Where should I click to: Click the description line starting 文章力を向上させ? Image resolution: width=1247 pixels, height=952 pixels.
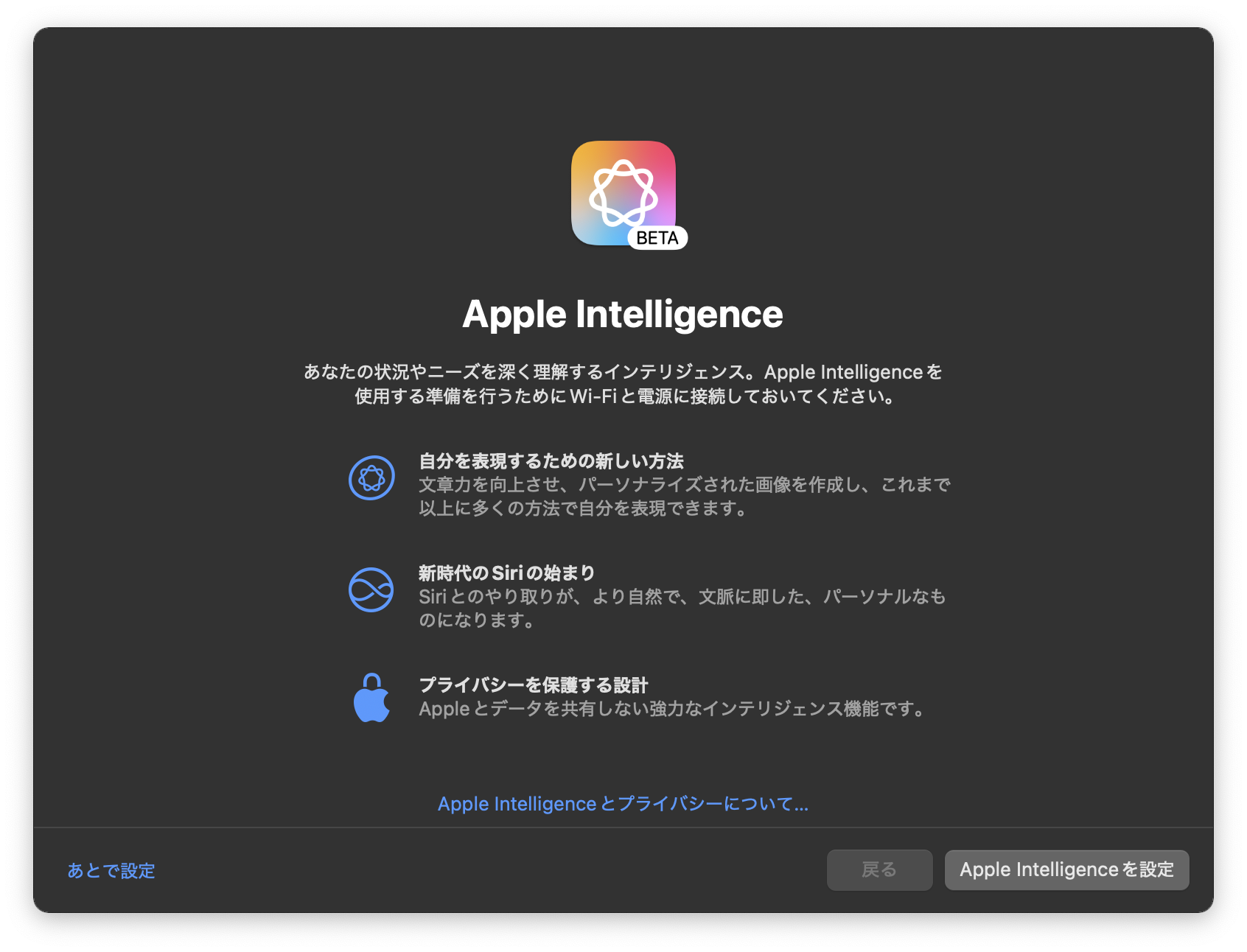[x=684, y=485]
